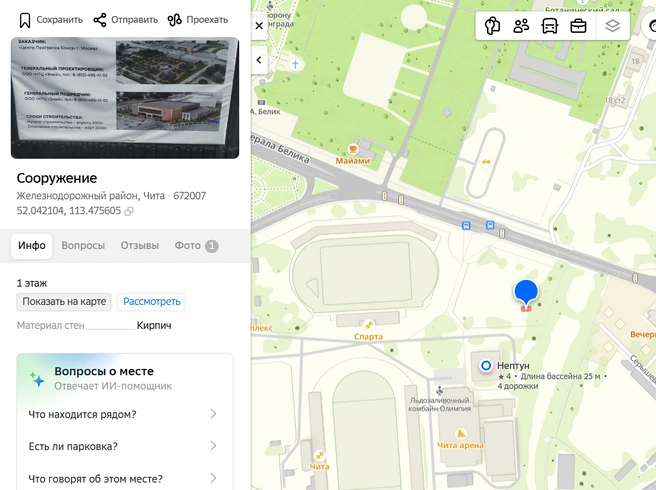656x490 pixels.
Task: Collapse the side panel with left chevron
Action: click(259, 60)
